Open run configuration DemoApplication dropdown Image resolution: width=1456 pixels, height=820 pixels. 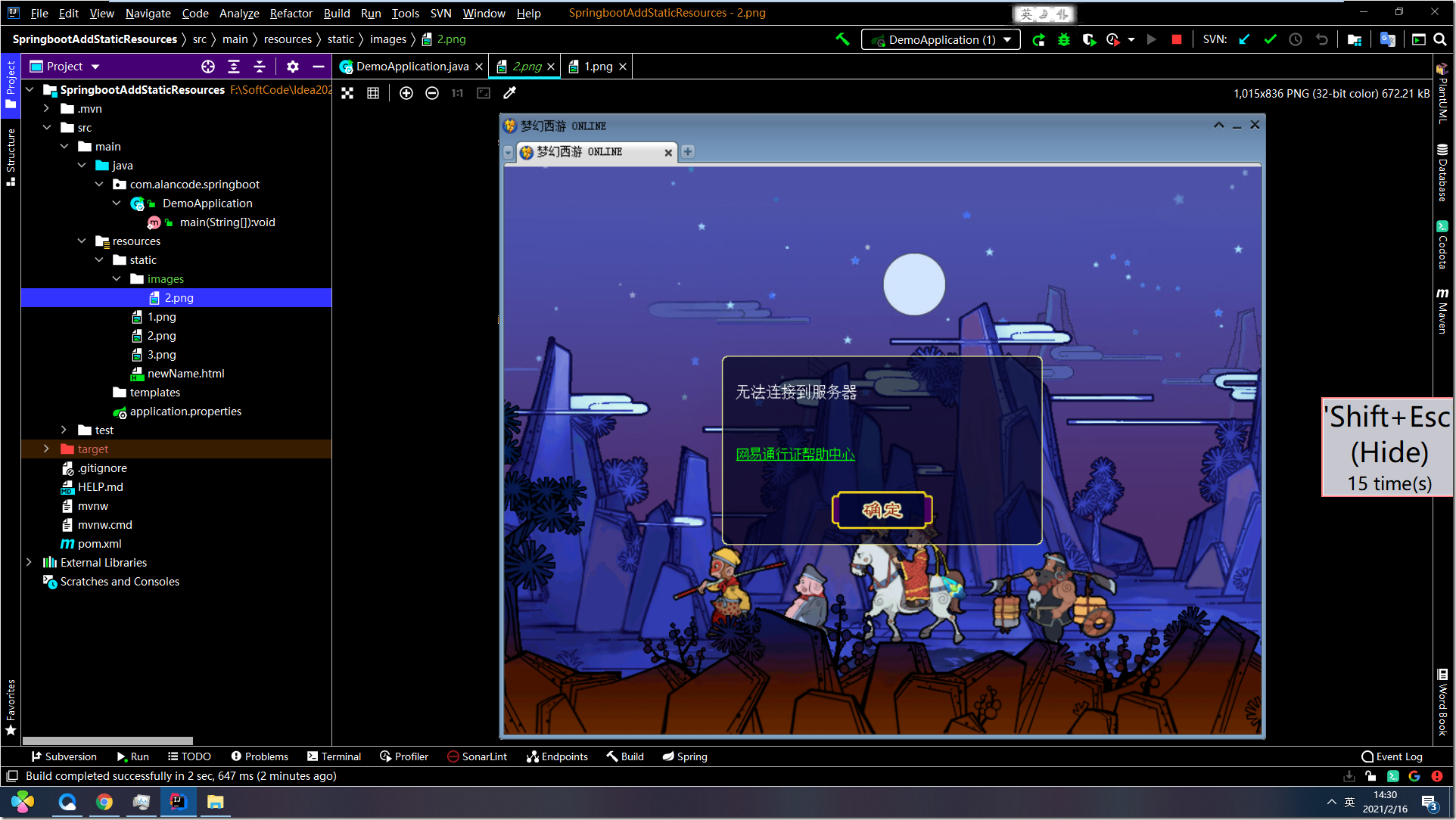pos(941,39)
